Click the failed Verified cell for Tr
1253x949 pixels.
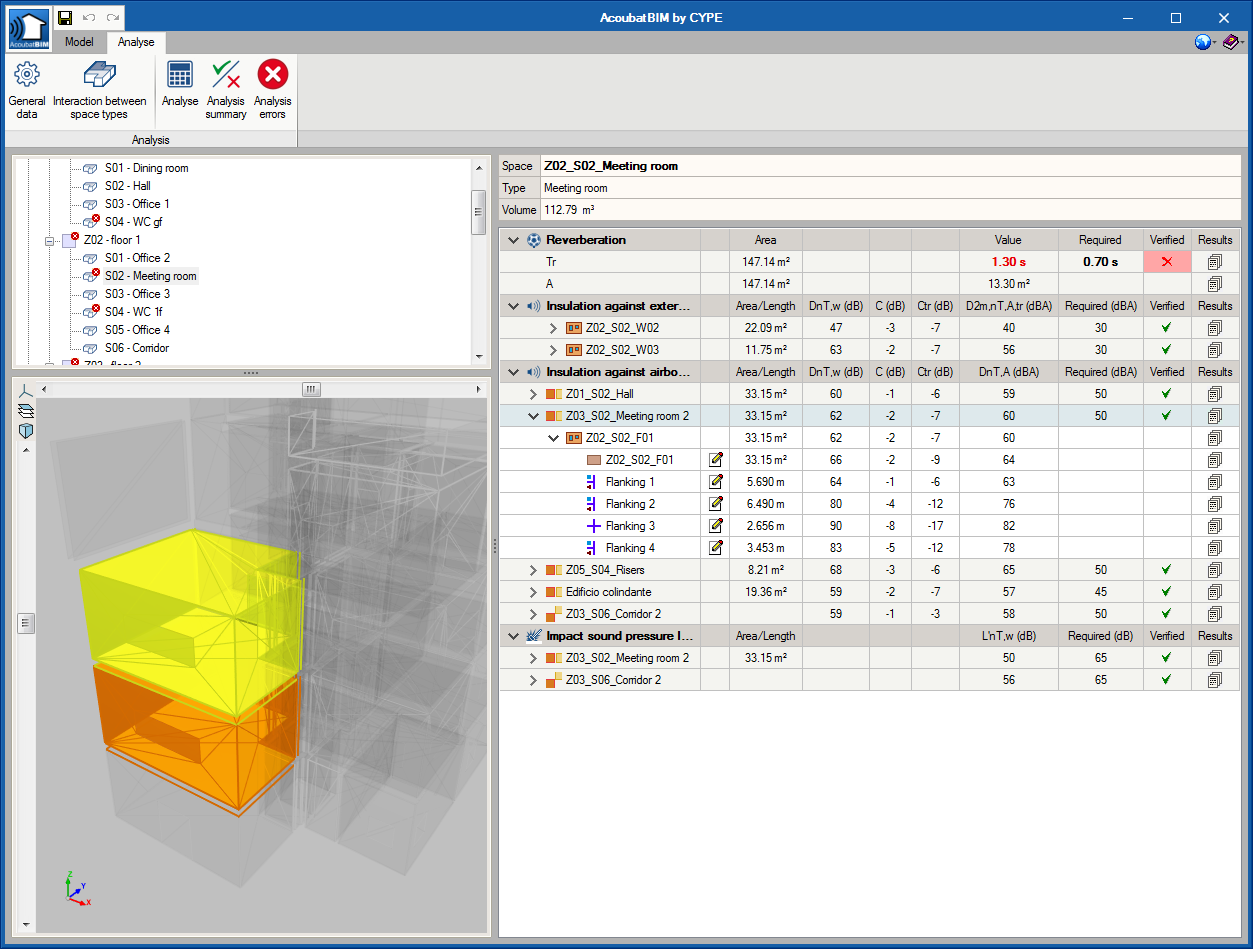tap(1167, 262)
